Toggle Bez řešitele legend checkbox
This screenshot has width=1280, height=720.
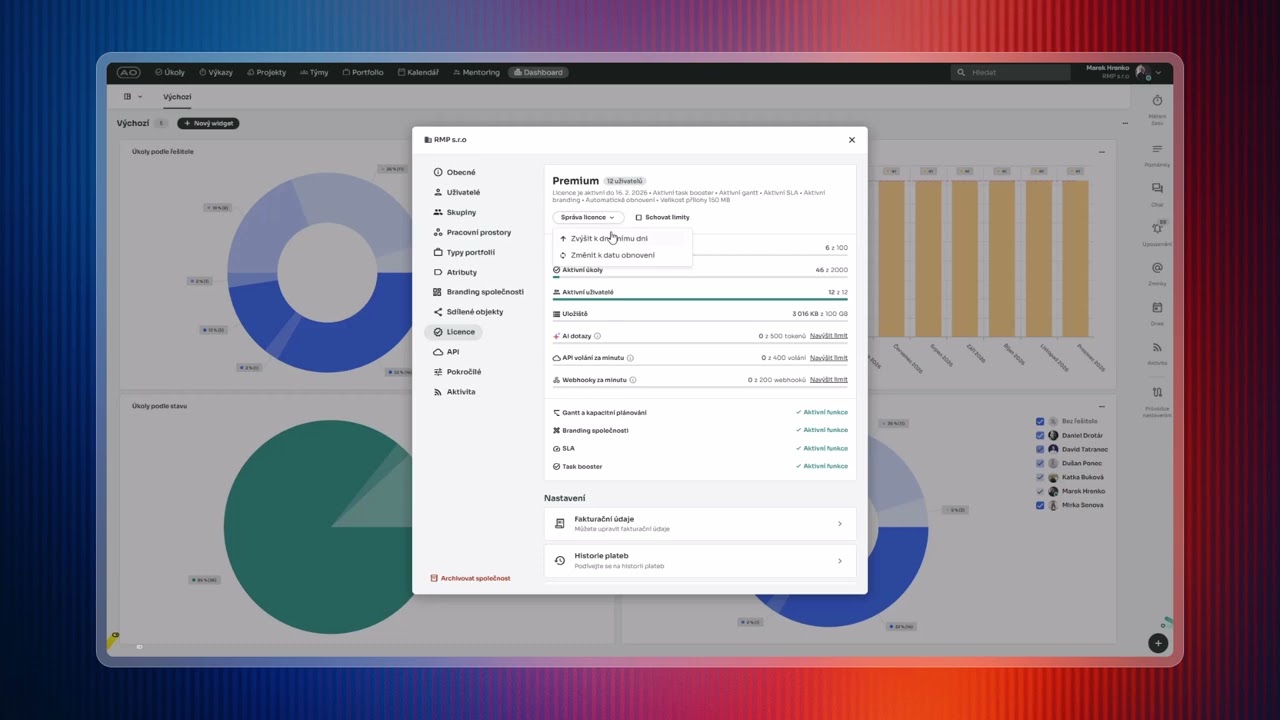point(1040,422)
